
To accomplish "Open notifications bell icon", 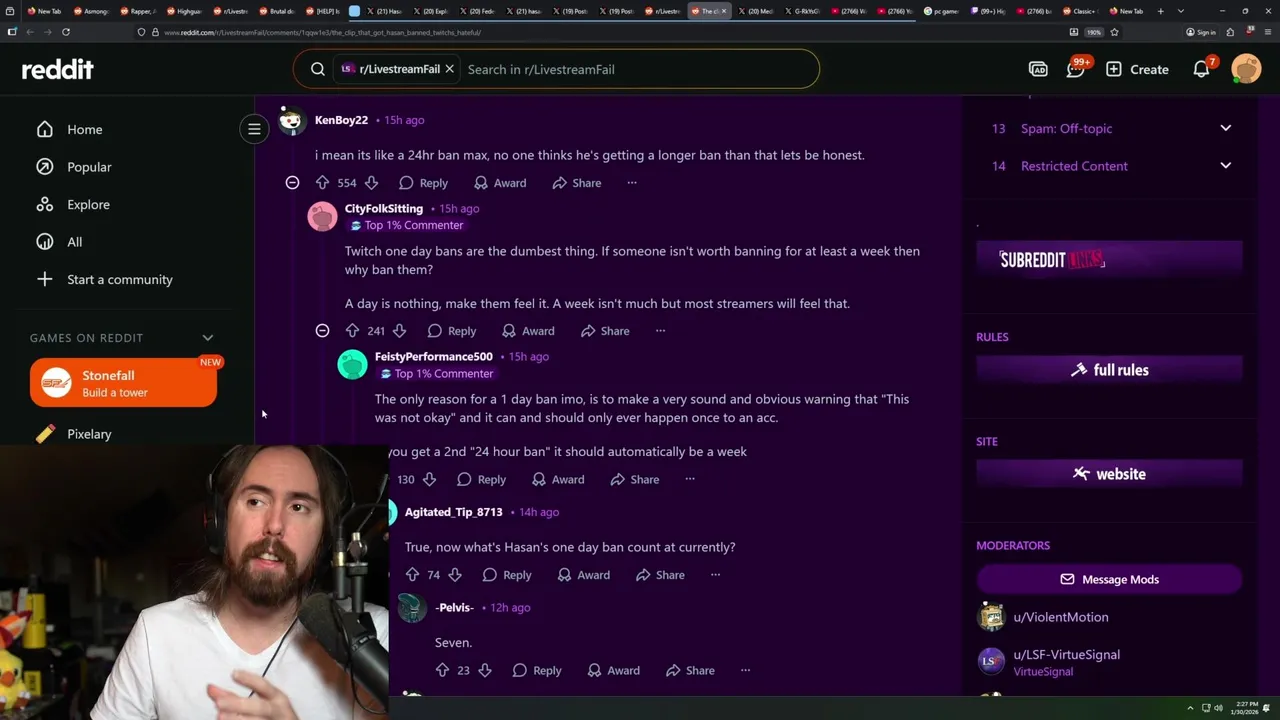I will pos(1201,69).
